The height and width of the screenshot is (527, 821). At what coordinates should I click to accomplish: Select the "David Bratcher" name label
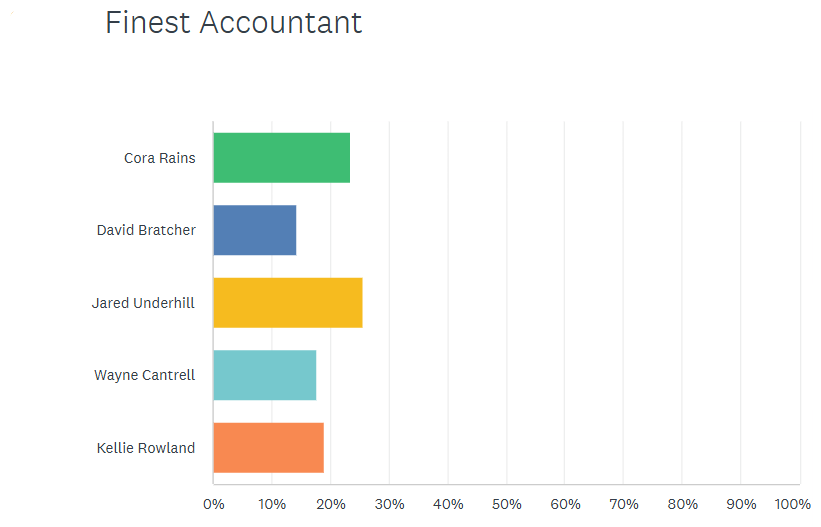[x=146, y=230]
